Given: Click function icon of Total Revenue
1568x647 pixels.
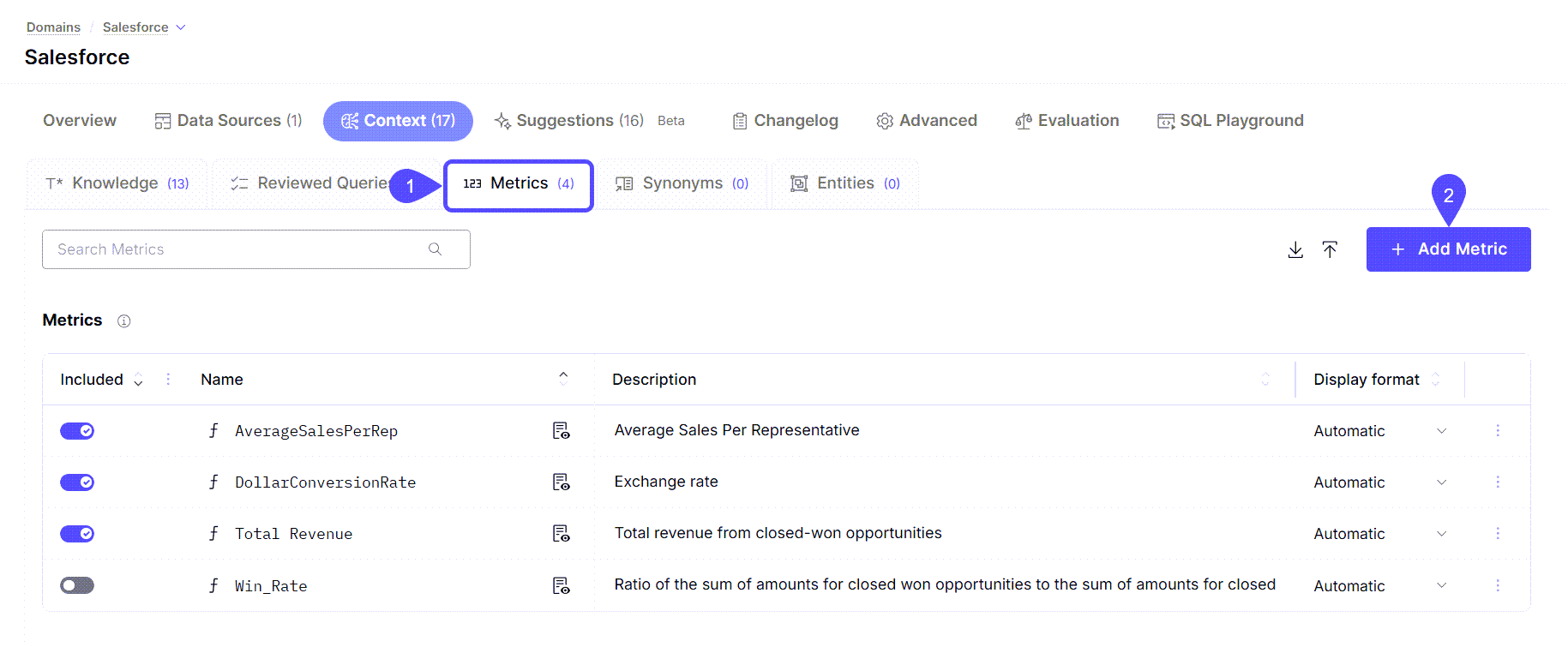Looking at the screenshot, I should point(213,533).
